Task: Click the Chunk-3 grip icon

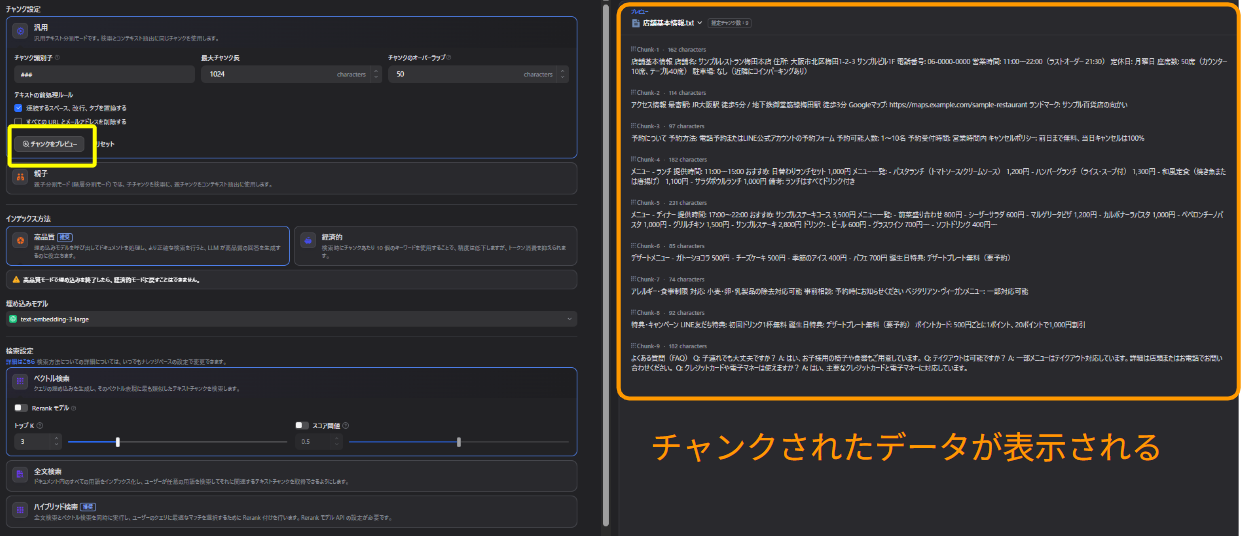Action: (633, 126)
